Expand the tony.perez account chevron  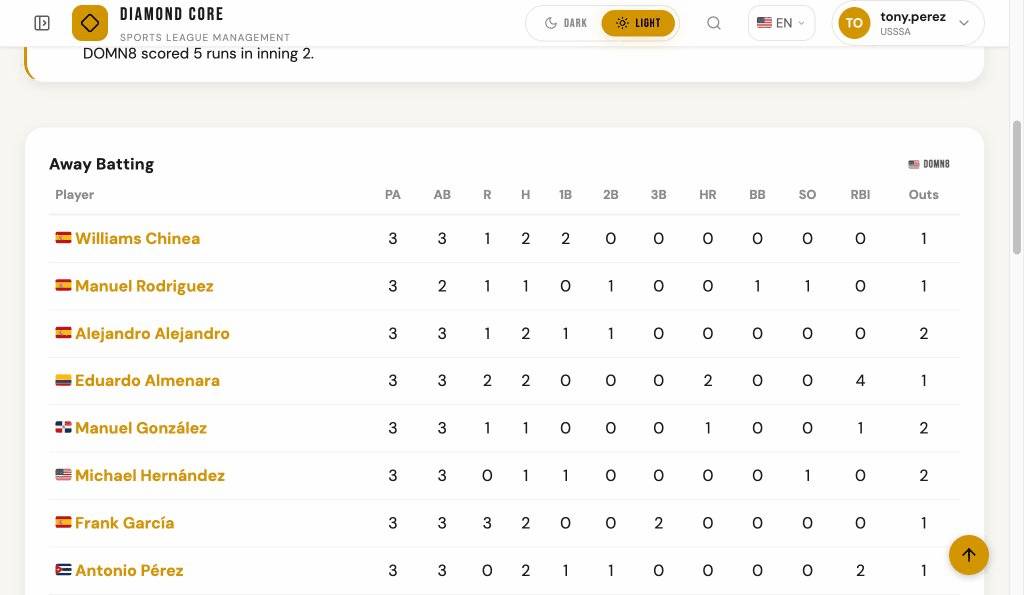pos(962,22)
